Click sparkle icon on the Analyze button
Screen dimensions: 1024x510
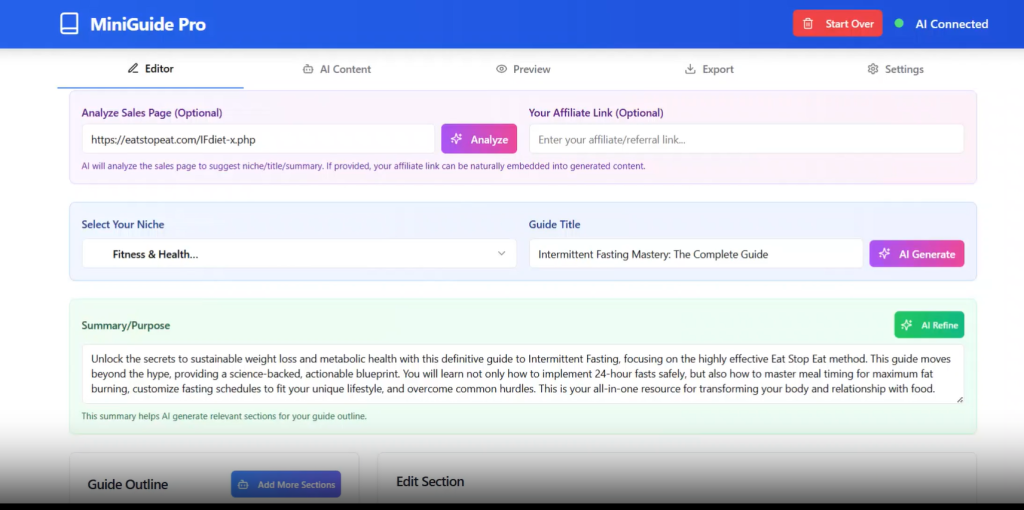coord(456,139)
